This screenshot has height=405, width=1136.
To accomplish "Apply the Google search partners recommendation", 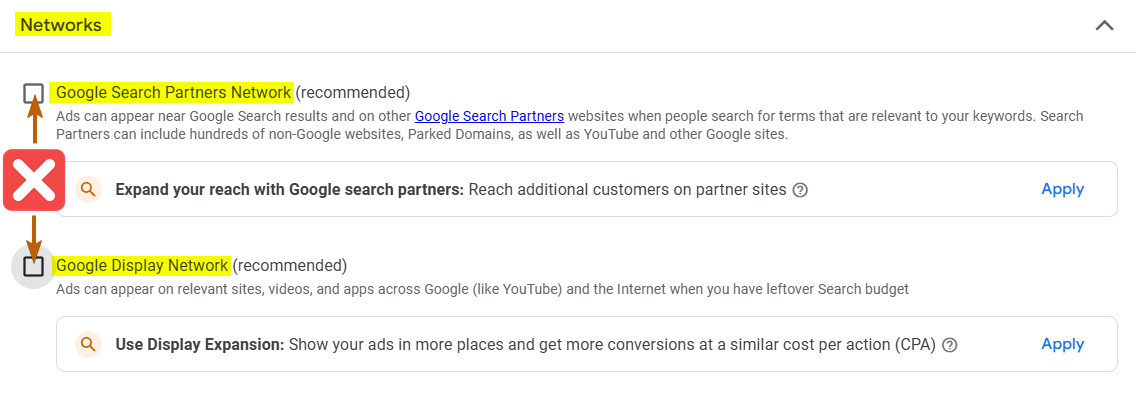I will pos(1062,189).
